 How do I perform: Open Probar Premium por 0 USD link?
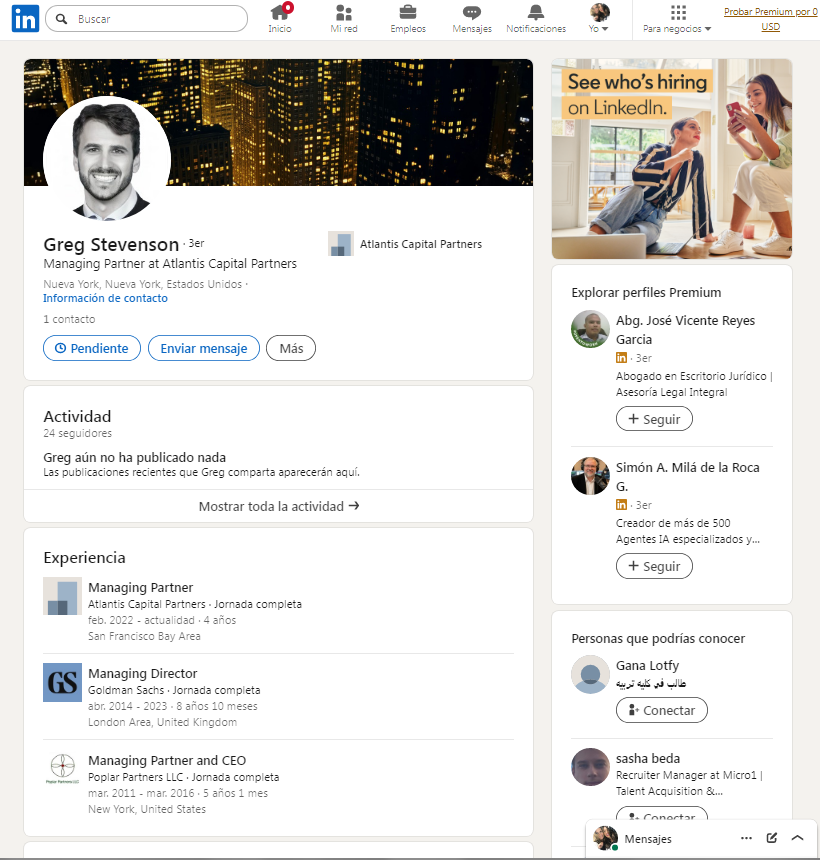[771, 19]
